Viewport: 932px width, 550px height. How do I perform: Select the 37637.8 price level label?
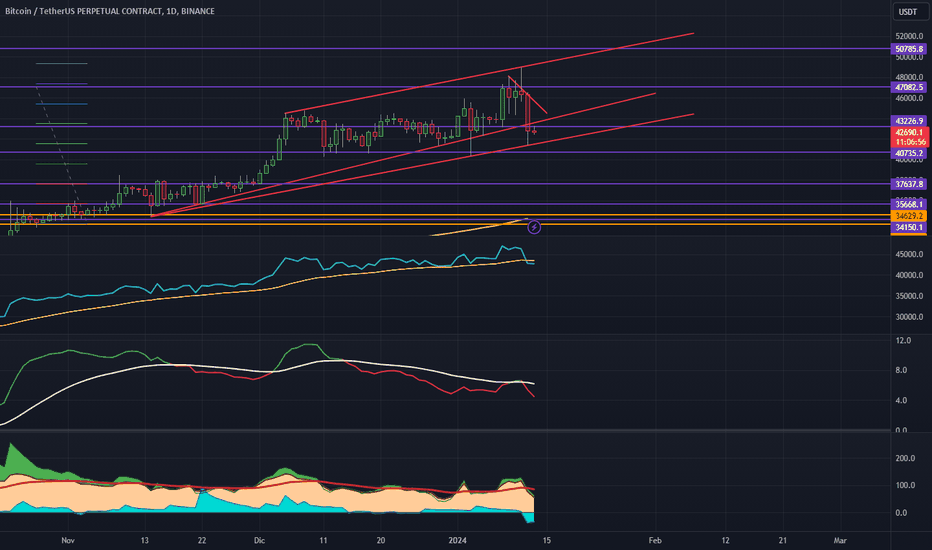(x=909, y=184)
